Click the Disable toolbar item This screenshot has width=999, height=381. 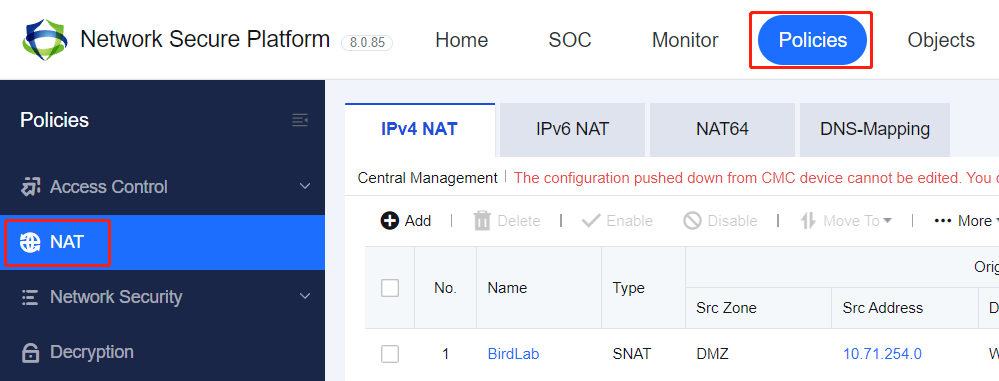click(720, 221)
